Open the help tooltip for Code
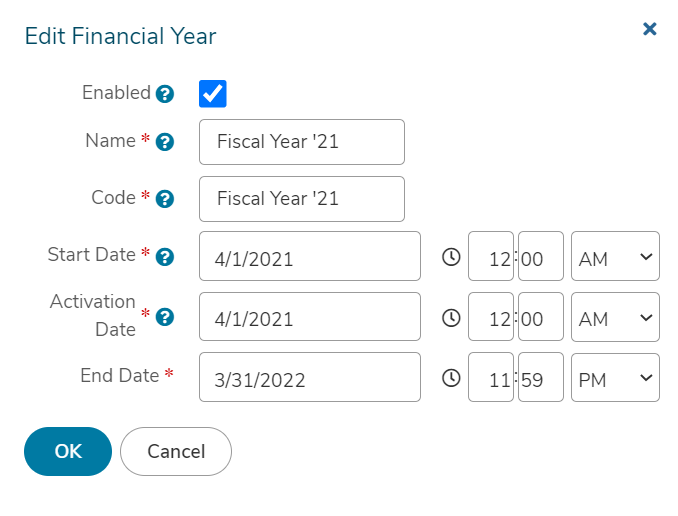The image size is (678, 516). [165, 199]
